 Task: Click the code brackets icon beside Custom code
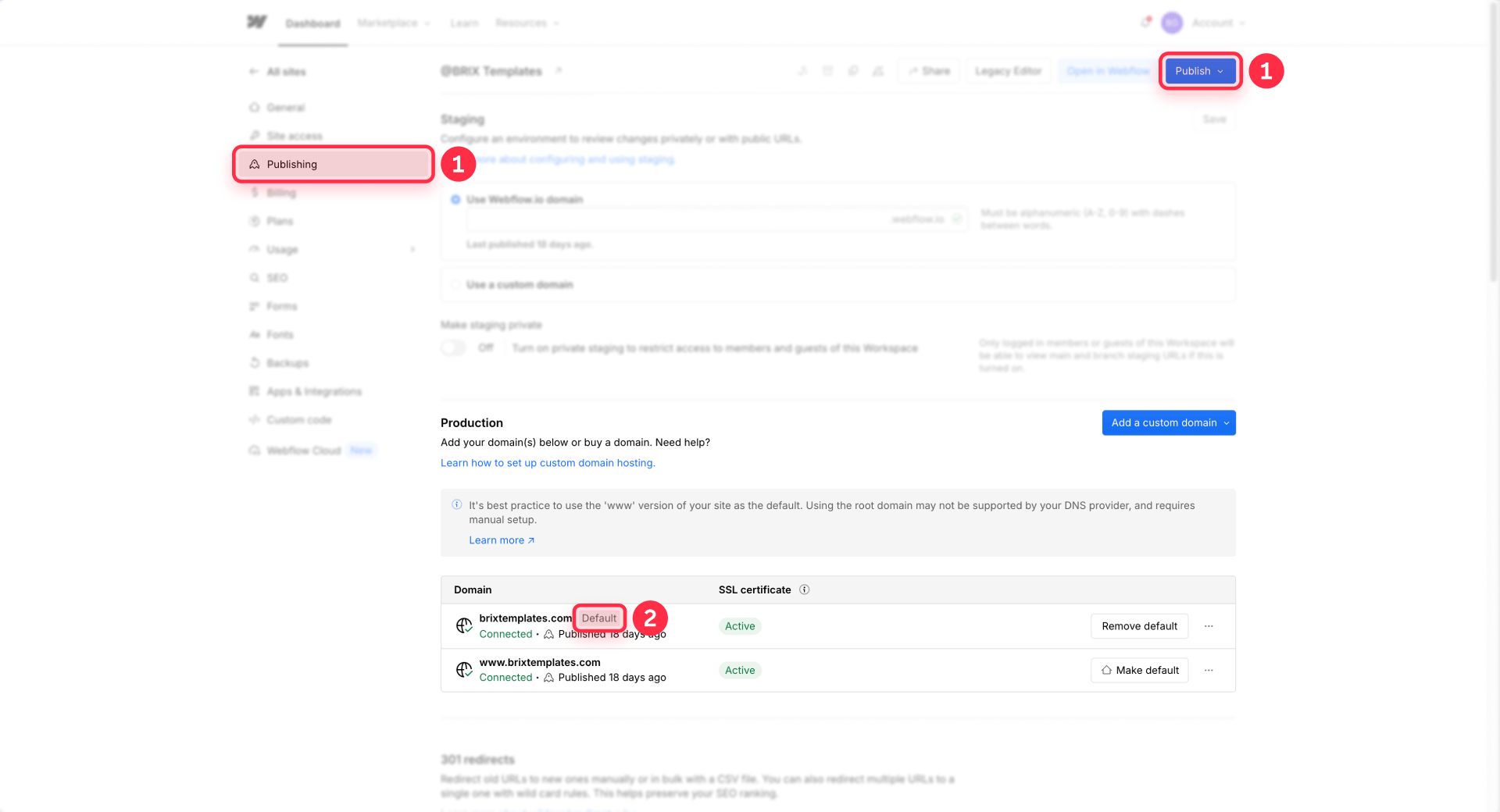254,420
